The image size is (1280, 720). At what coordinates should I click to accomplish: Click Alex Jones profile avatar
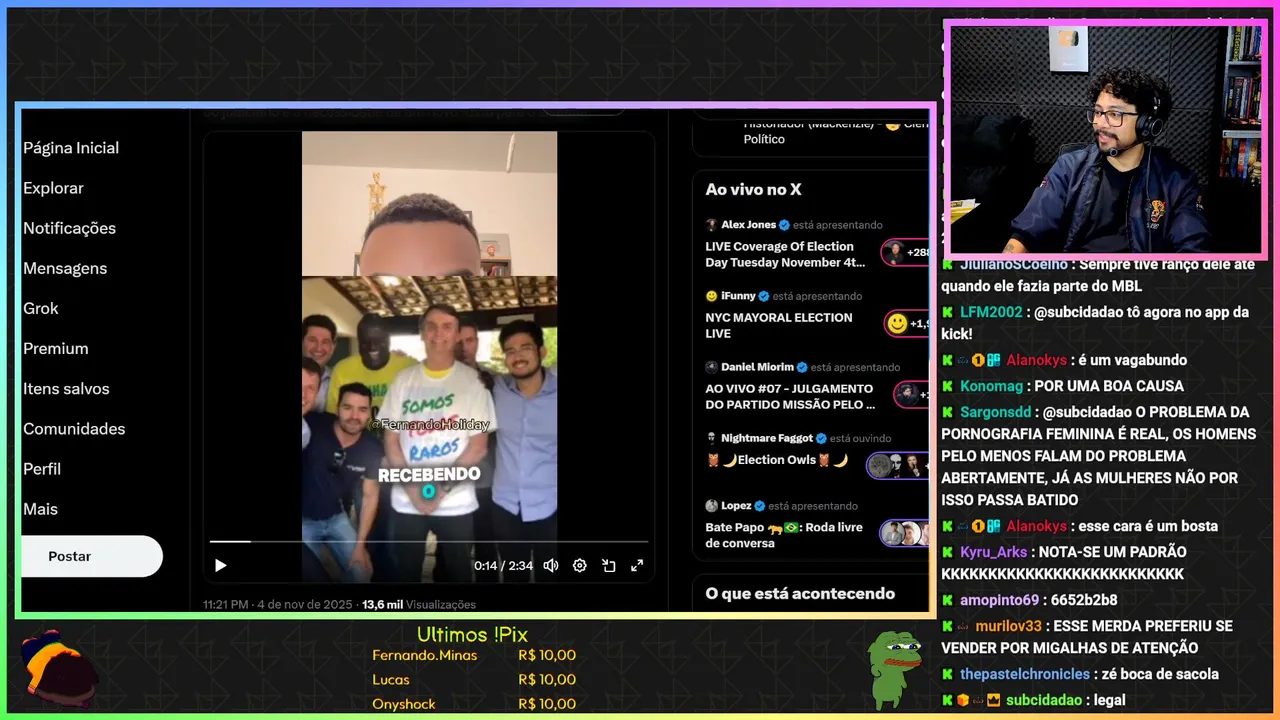click(712, 225)
